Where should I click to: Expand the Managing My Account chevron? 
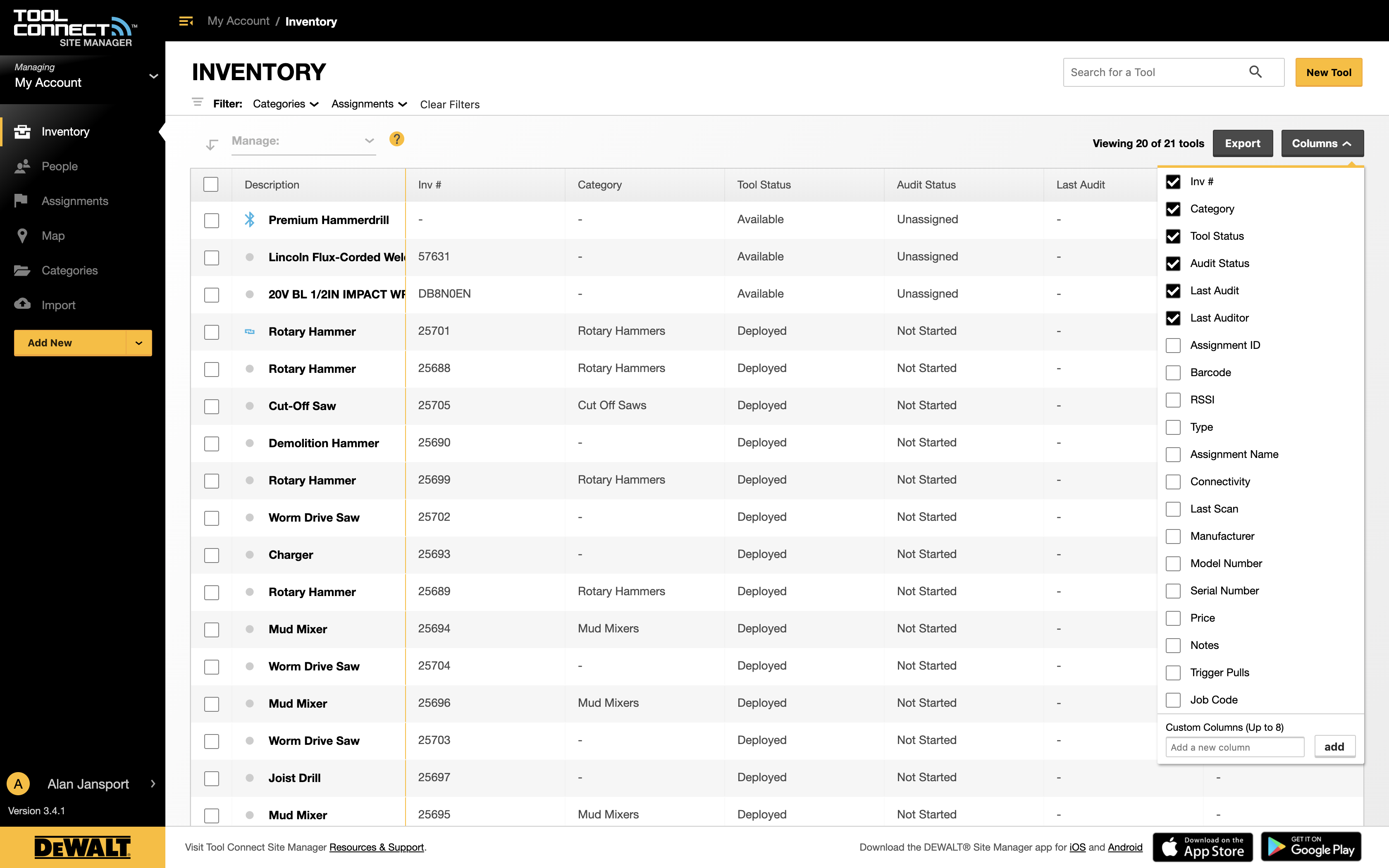[153, 76]
